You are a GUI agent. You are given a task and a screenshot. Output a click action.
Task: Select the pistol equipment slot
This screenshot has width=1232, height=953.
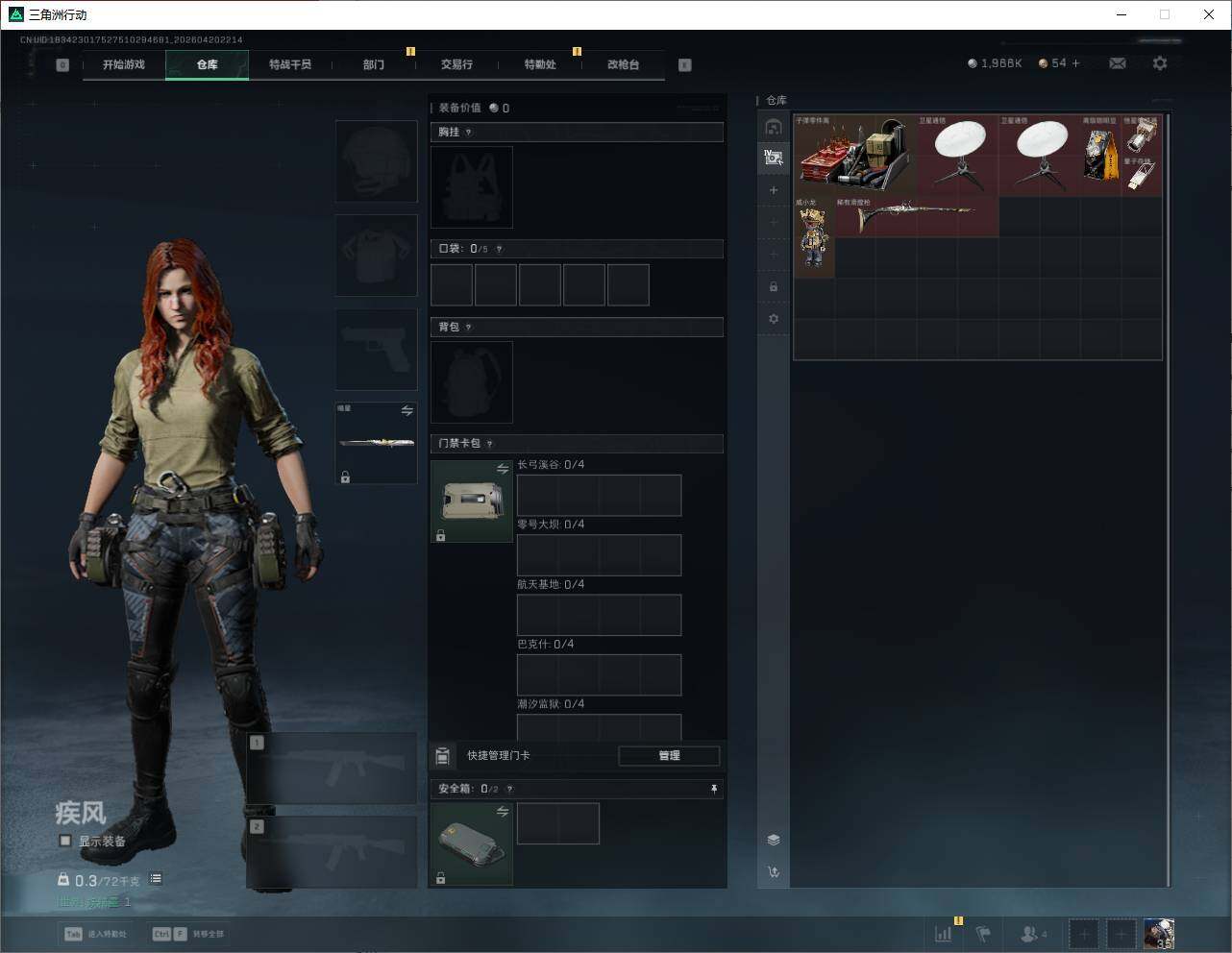tap(376, 350)
